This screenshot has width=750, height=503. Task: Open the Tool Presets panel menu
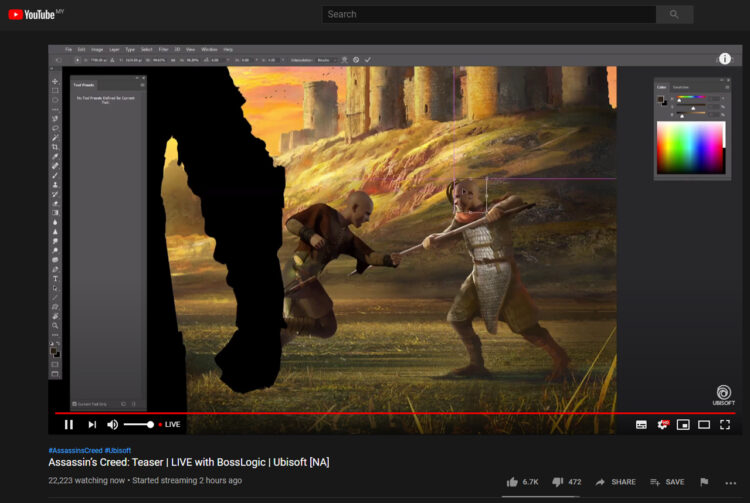142,85
